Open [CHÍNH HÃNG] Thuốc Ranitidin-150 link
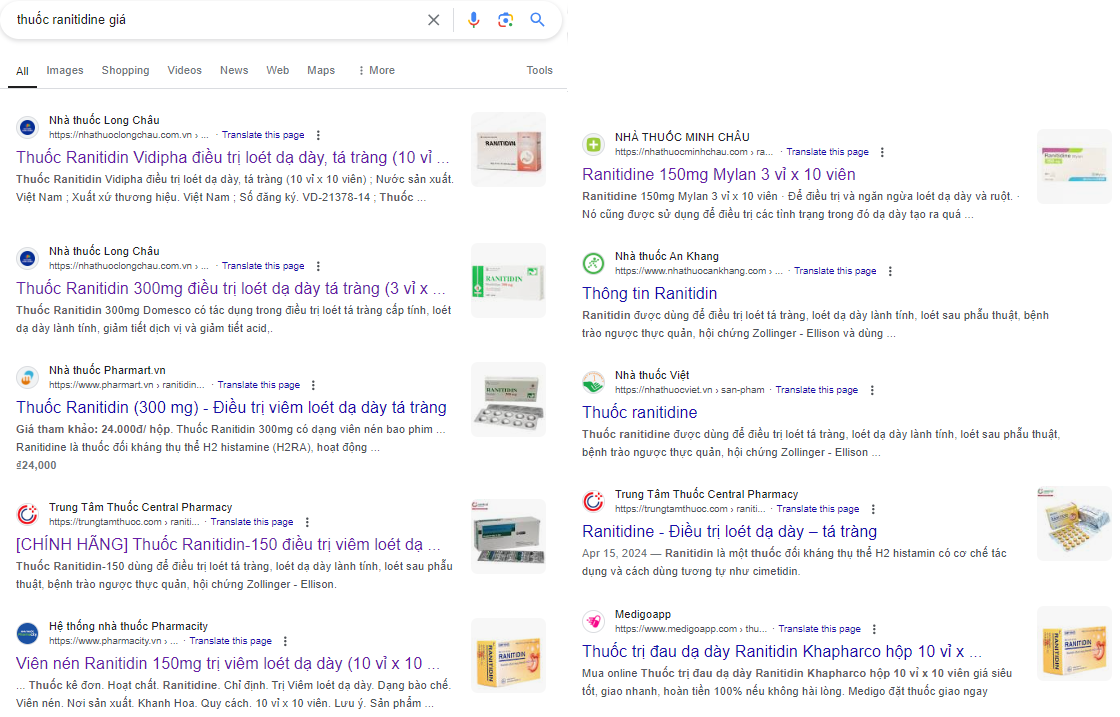 coord(229,545)
